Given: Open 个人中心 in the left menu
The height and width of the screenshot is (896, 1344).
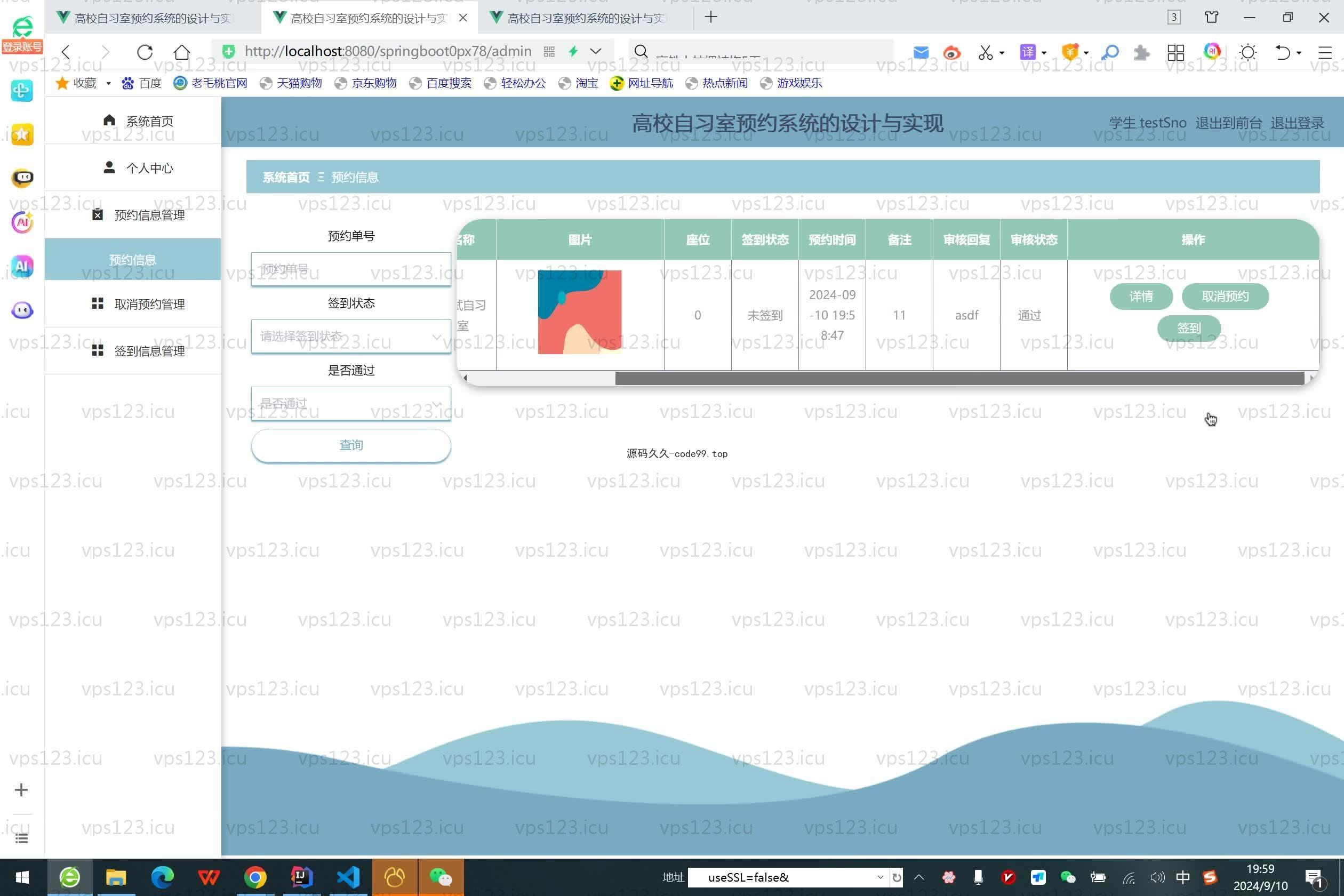Looking at the screenshot, I should coord(133,168).
